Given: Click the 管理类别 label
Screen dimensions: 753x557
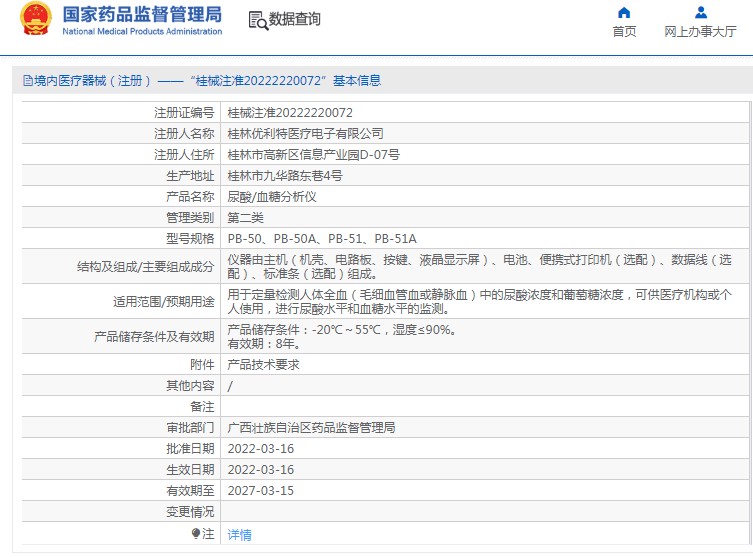Looking at the screenshot, I should coord(190,218).
